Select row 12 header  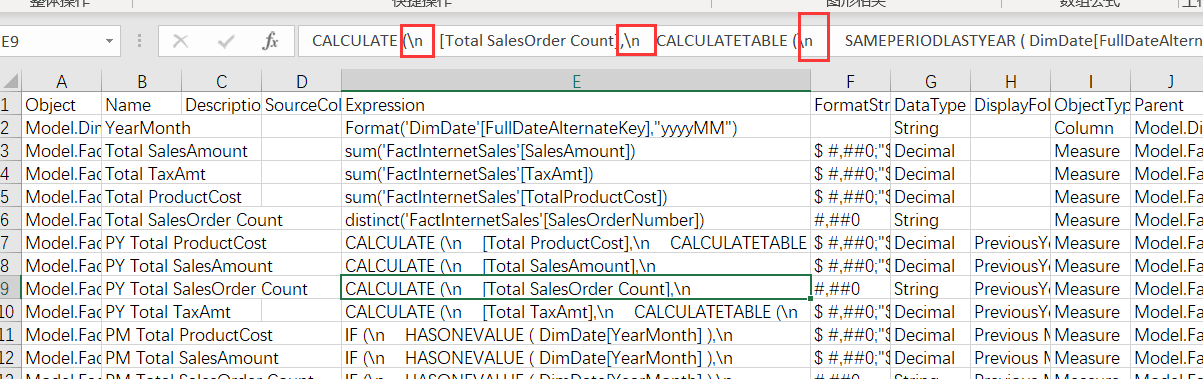click(x=11, y=358)
